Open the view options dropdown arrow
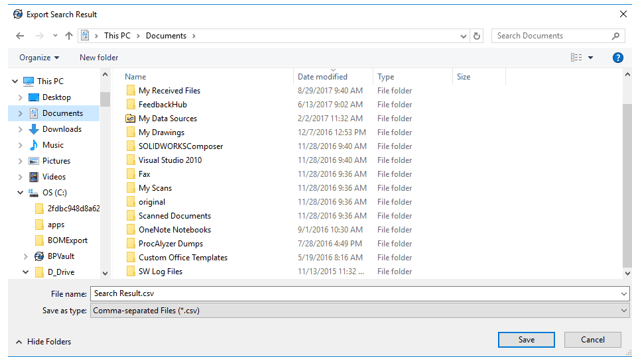Screen dimensions: 636x361 coord(591,58)
